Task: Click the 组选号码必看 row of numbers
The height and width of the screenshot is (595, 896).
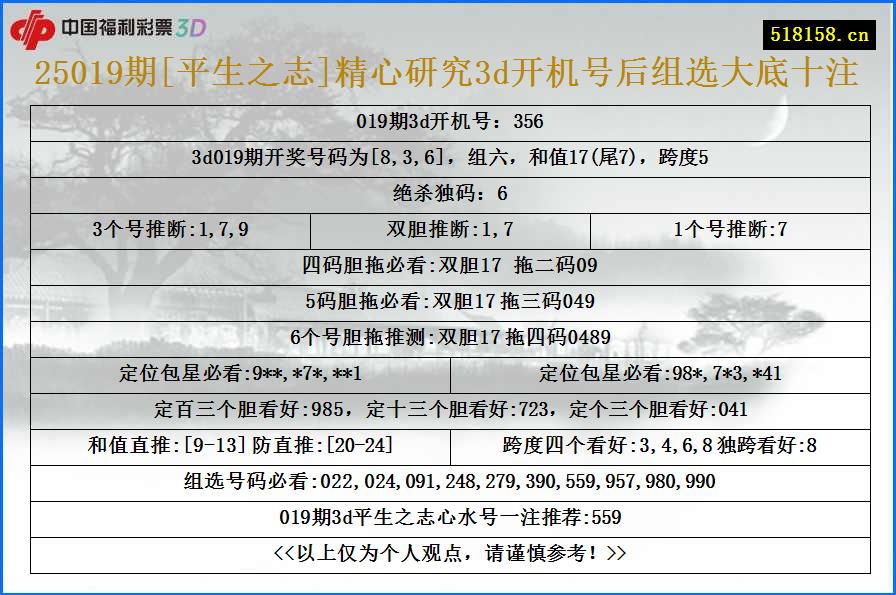Action: [x=448, y=482]
